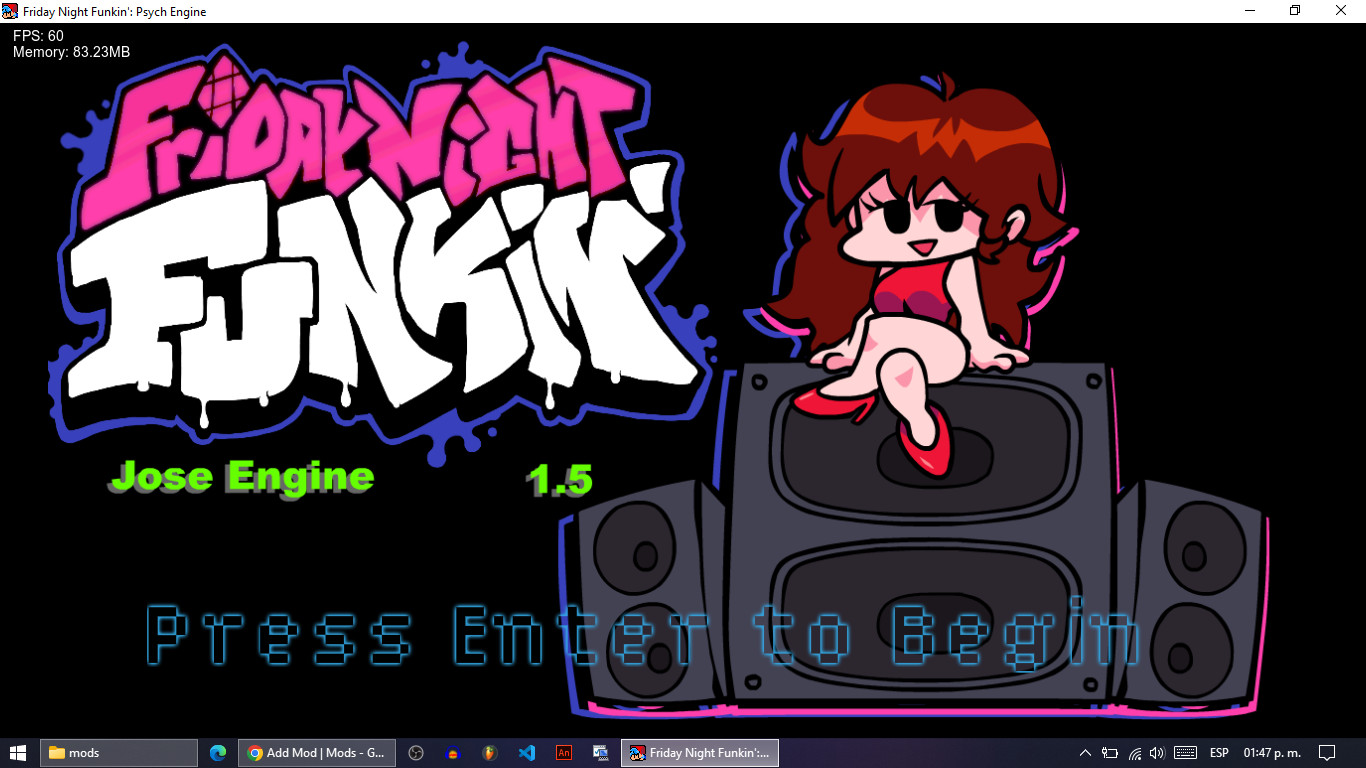Click the volume speaker tray icon
Image resolution: width=1366 pixels, height=768 pixels.
pyautogui.click(x=1158, y=753)
